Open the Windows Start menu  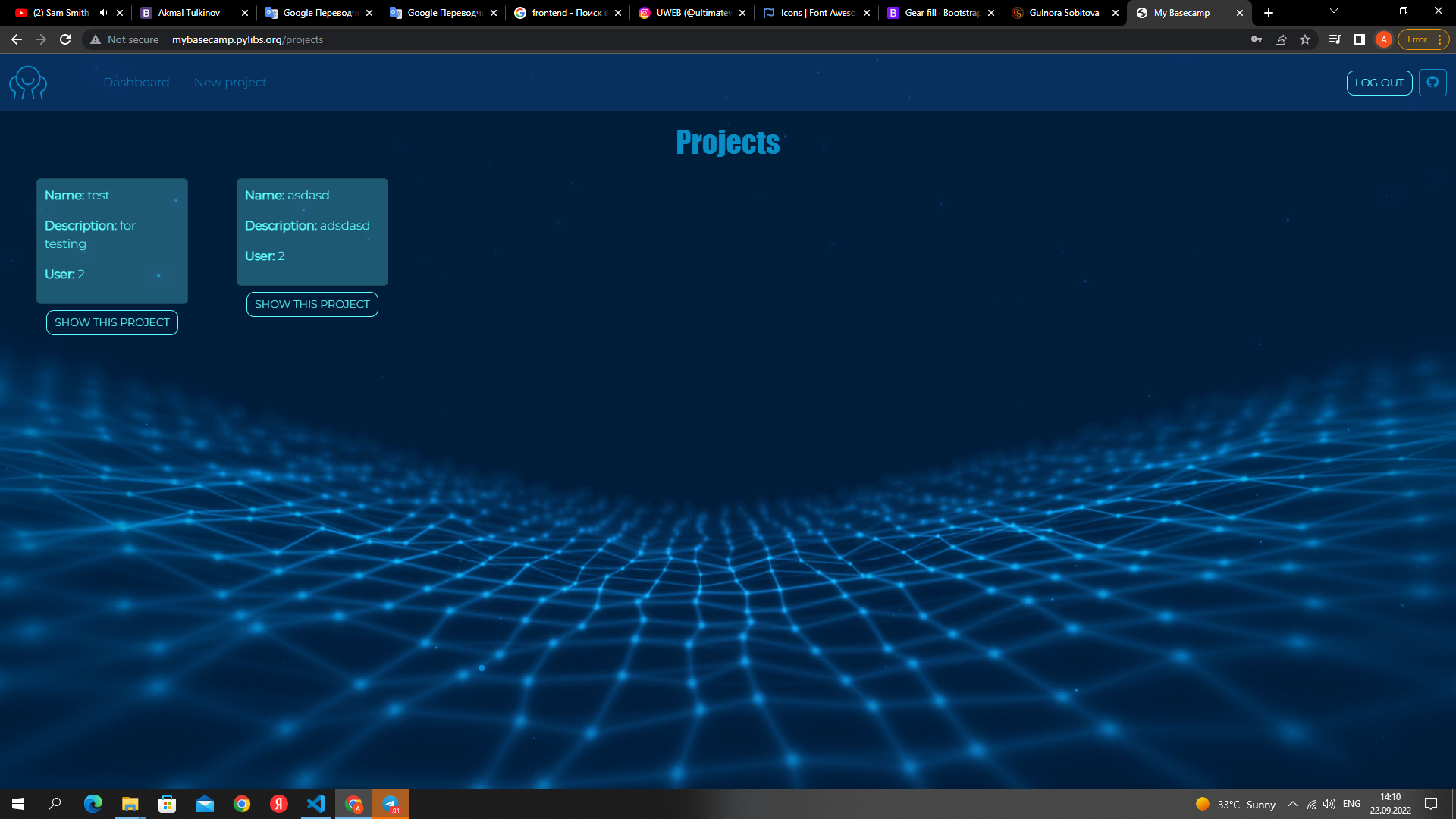point(18,804)
